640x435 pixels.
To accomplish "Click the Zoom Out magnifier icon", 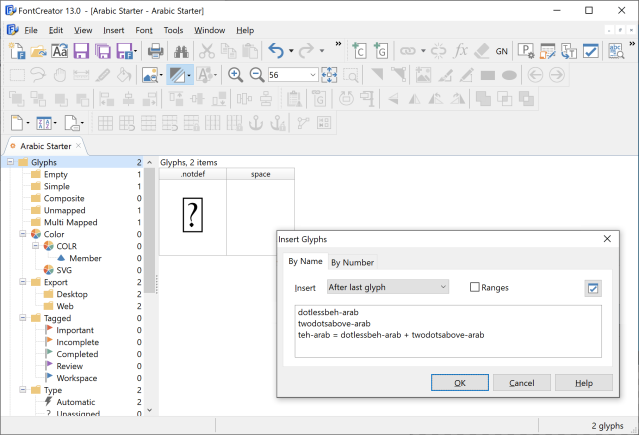I will tap(256, 75).
